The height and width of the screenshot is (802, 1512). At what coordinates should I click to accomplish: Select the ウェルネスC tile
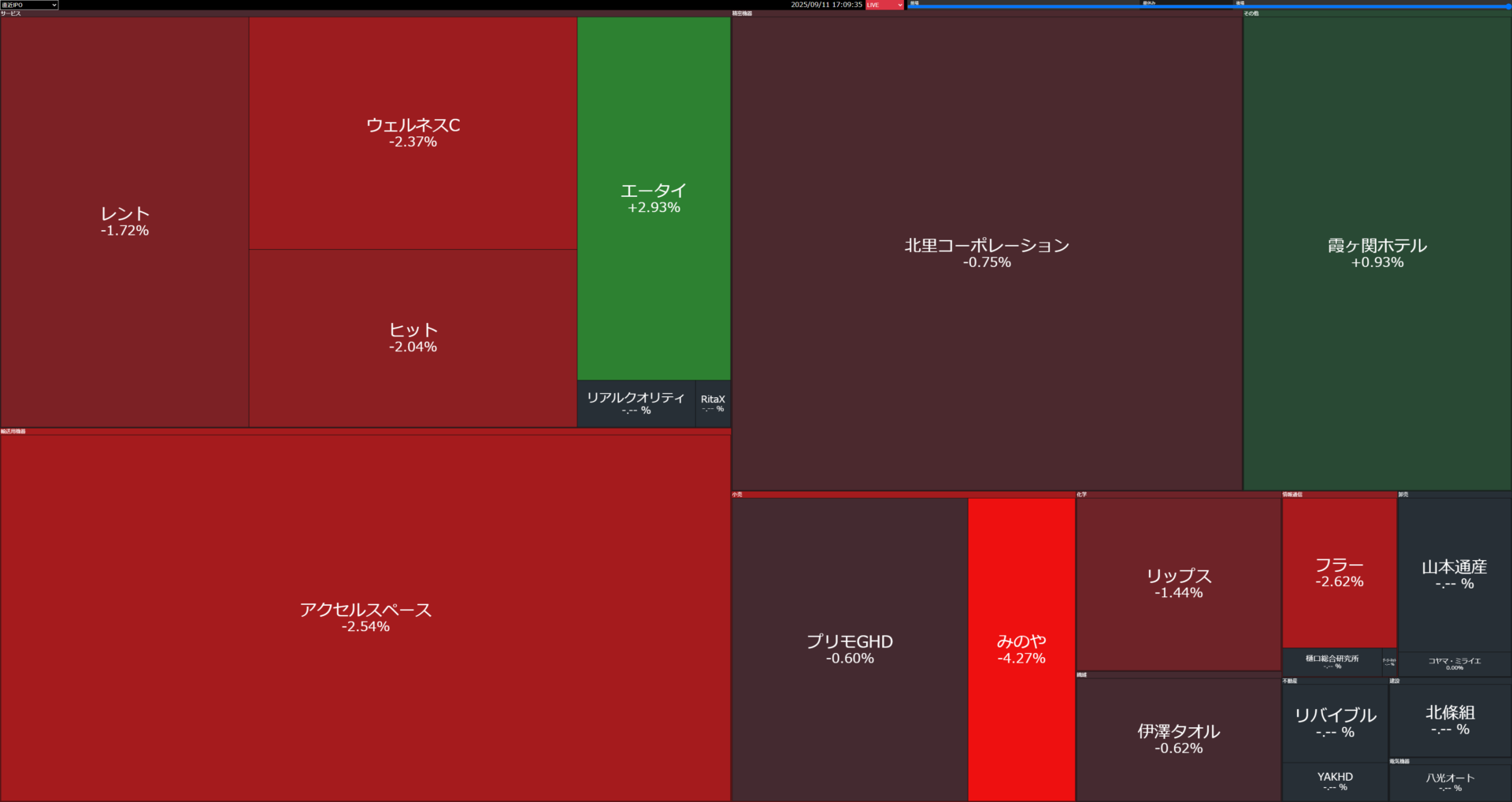tap(413, 133)
